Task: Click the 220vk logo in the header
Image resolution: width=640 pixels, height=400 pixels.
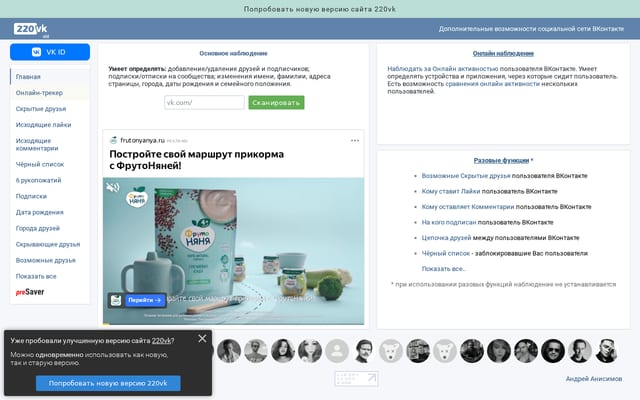Action: 31,29
